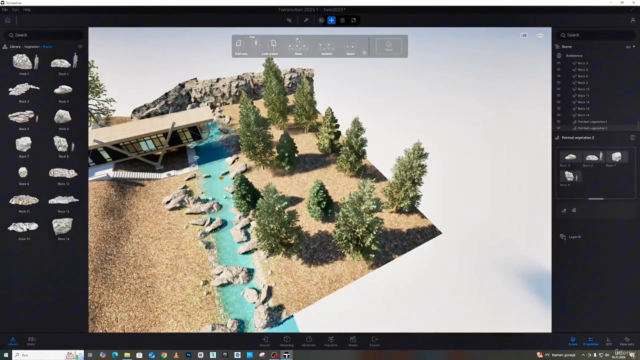
Task: Open user account icon
Action: pos(633,20)
